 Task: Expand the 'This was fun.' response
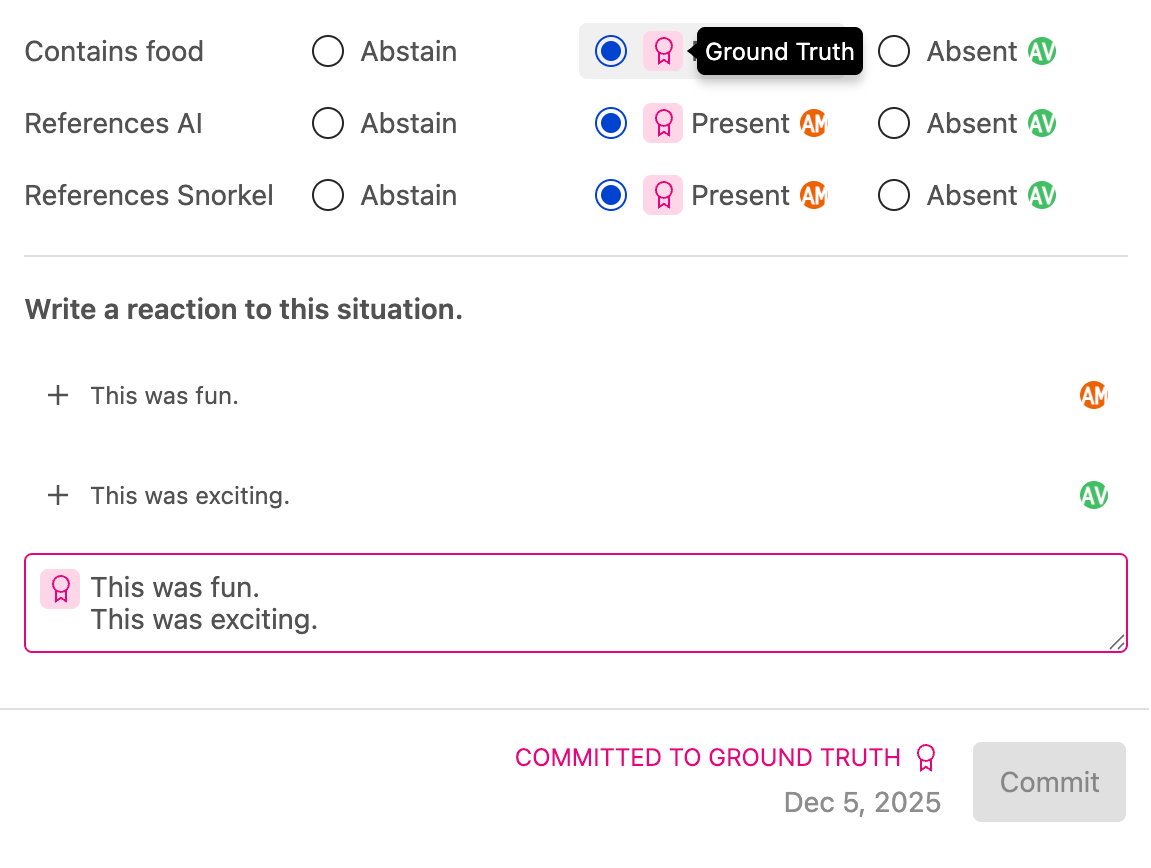58,395
